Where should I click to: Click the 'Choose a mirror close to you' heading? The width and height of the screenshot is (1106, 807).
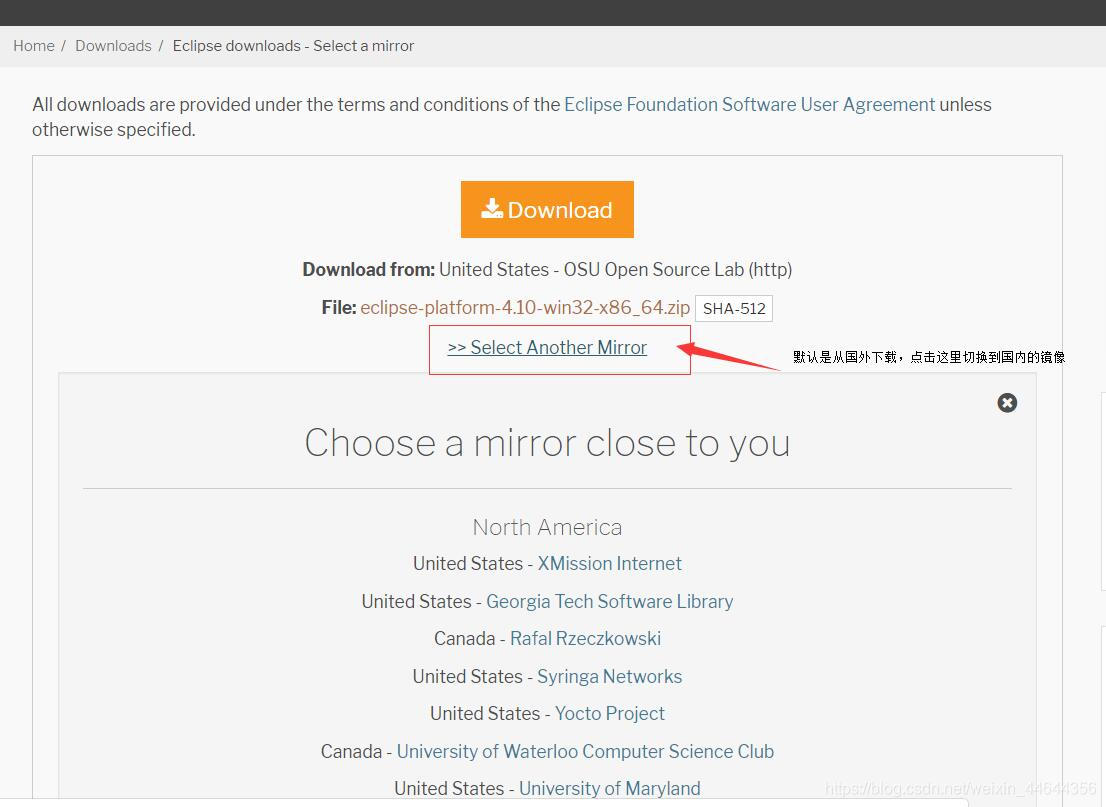pyautogui.click(x=547, y=443)
